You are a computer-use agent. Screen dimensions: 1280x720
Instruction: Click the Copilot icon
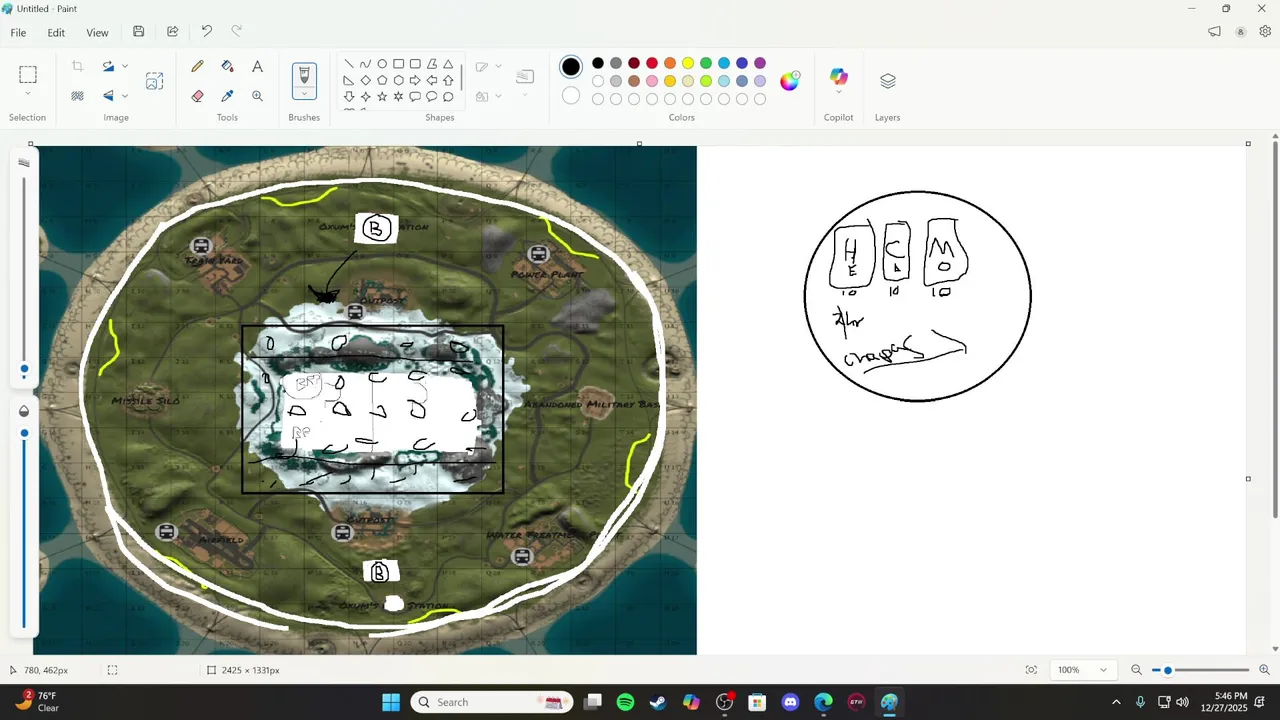pos(838,77)
